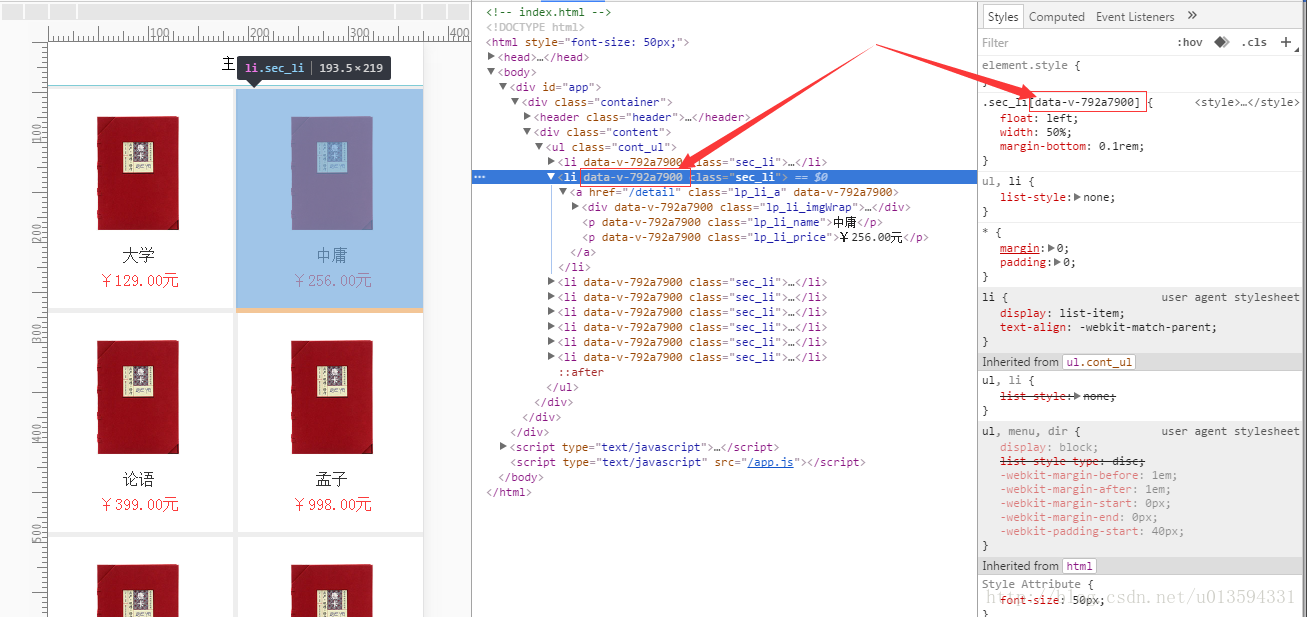Screen dimensions: 1307x617
Task: Click the diamond-shaped icon between :hov and .cls
Action: click(1221, 42)
